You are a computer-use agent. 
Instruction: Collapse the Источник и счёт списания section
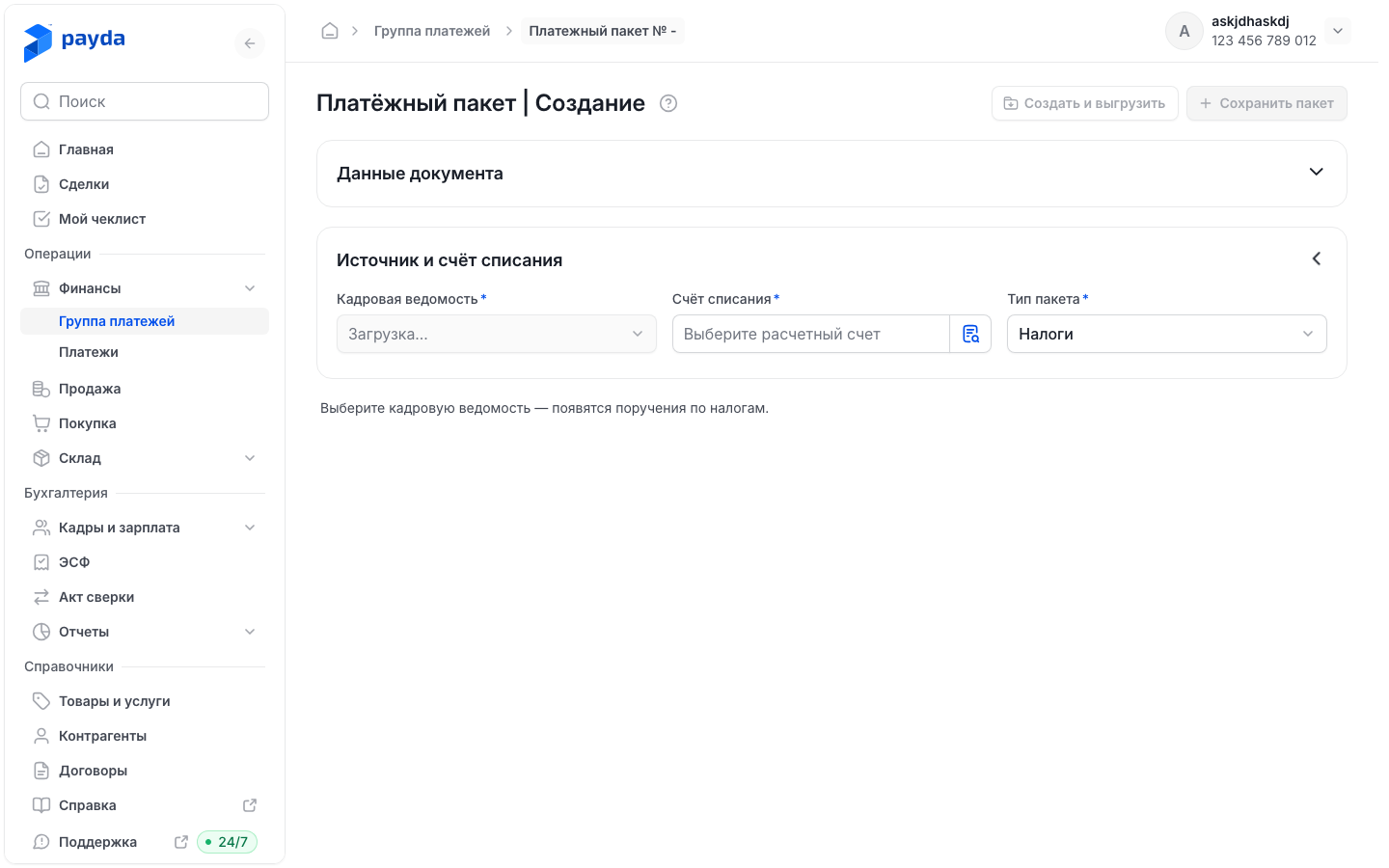(1316, 258)
